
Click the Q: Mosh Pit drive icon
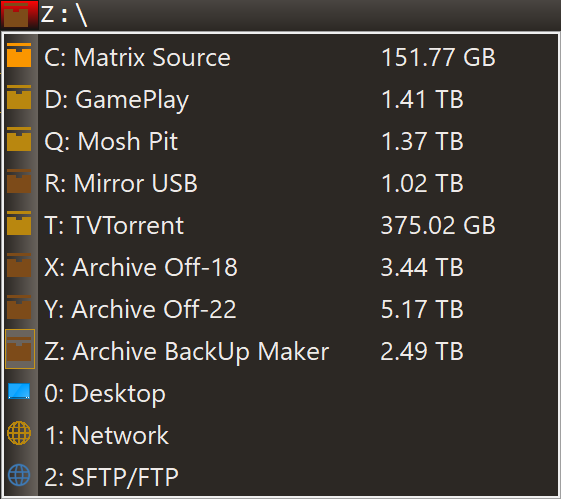point(19,139)
